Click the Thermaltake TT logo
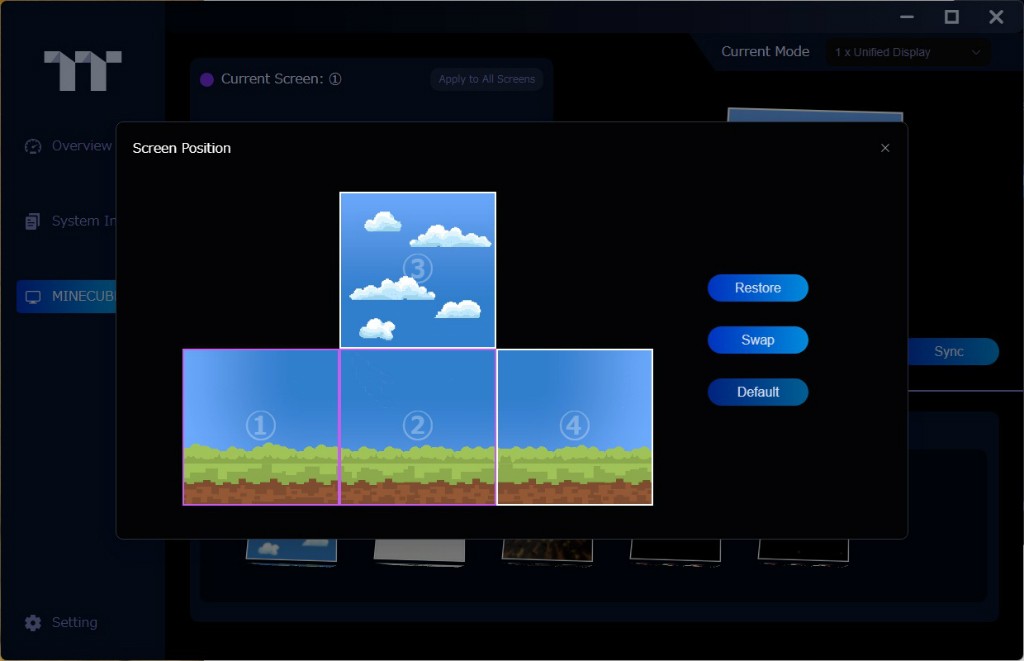 [83, 71]
